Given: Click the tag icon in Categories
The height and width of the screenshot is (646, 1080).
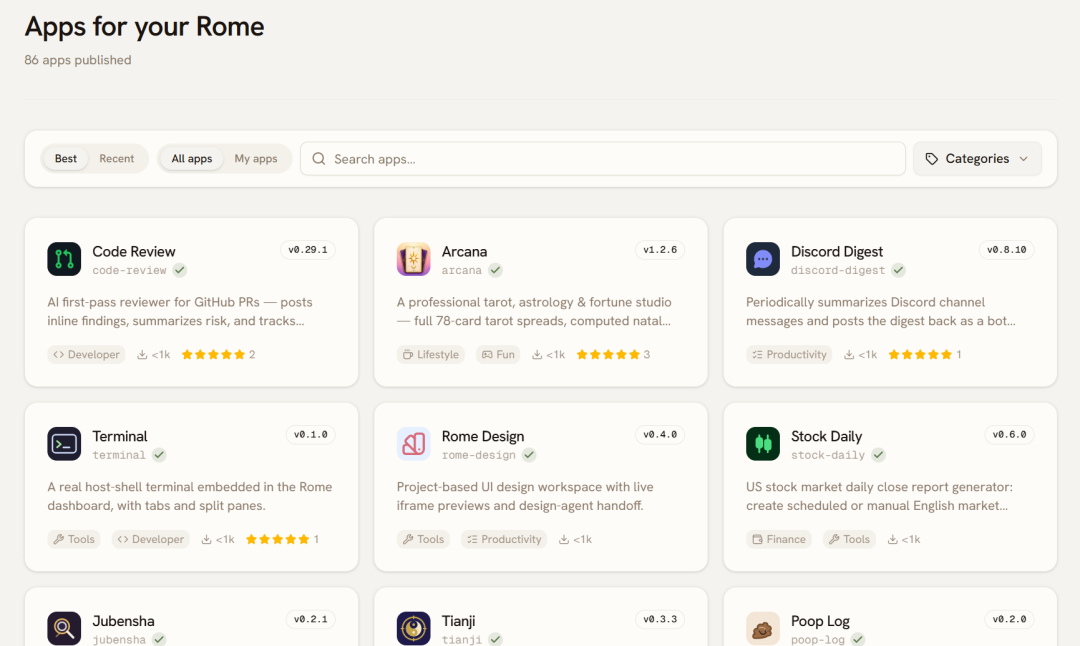Looking at the screenshot, I should (x=931, y=158).
